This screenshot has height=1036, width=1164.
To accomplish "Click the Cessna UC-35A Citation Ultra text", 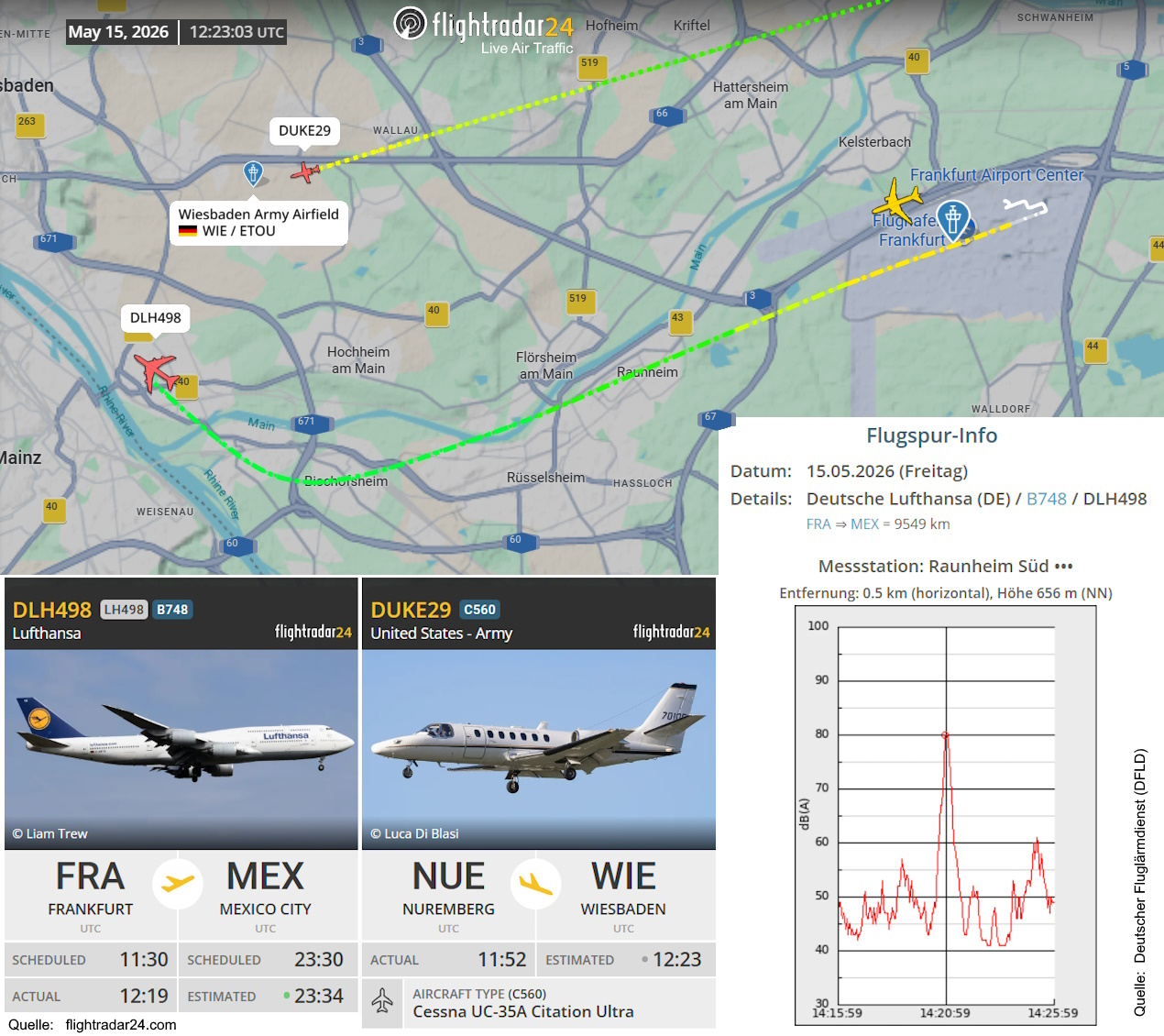I will pos(523,1012).
